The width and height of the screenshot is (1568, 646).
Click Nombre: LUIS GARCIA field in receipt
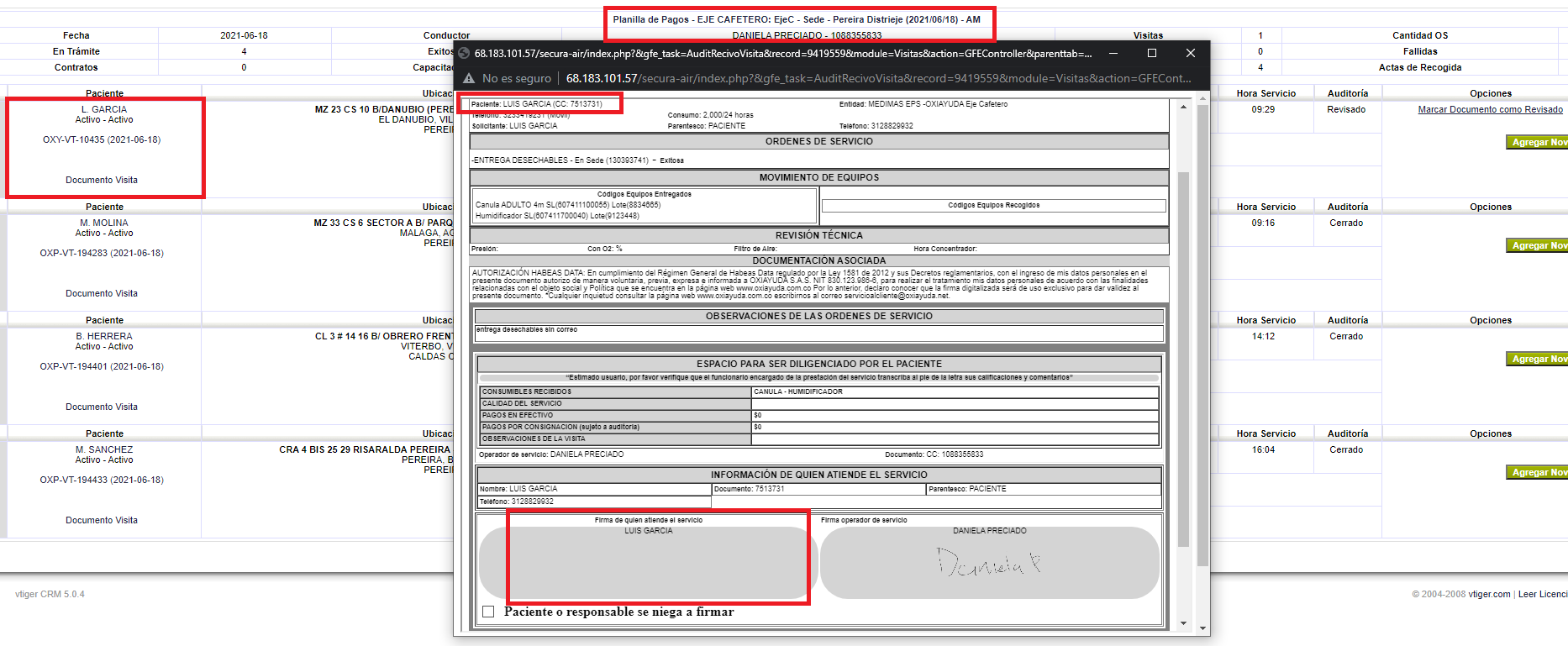pyautogui.click(x=594, y=489)
